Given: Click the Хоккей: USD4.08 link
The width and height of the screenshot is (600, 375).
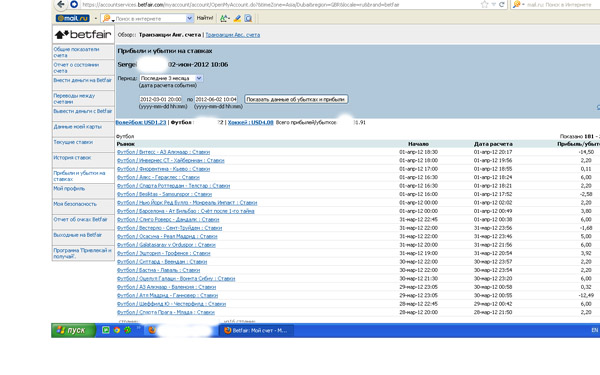Looking at the screenshot, I should [x=251, y=122].
